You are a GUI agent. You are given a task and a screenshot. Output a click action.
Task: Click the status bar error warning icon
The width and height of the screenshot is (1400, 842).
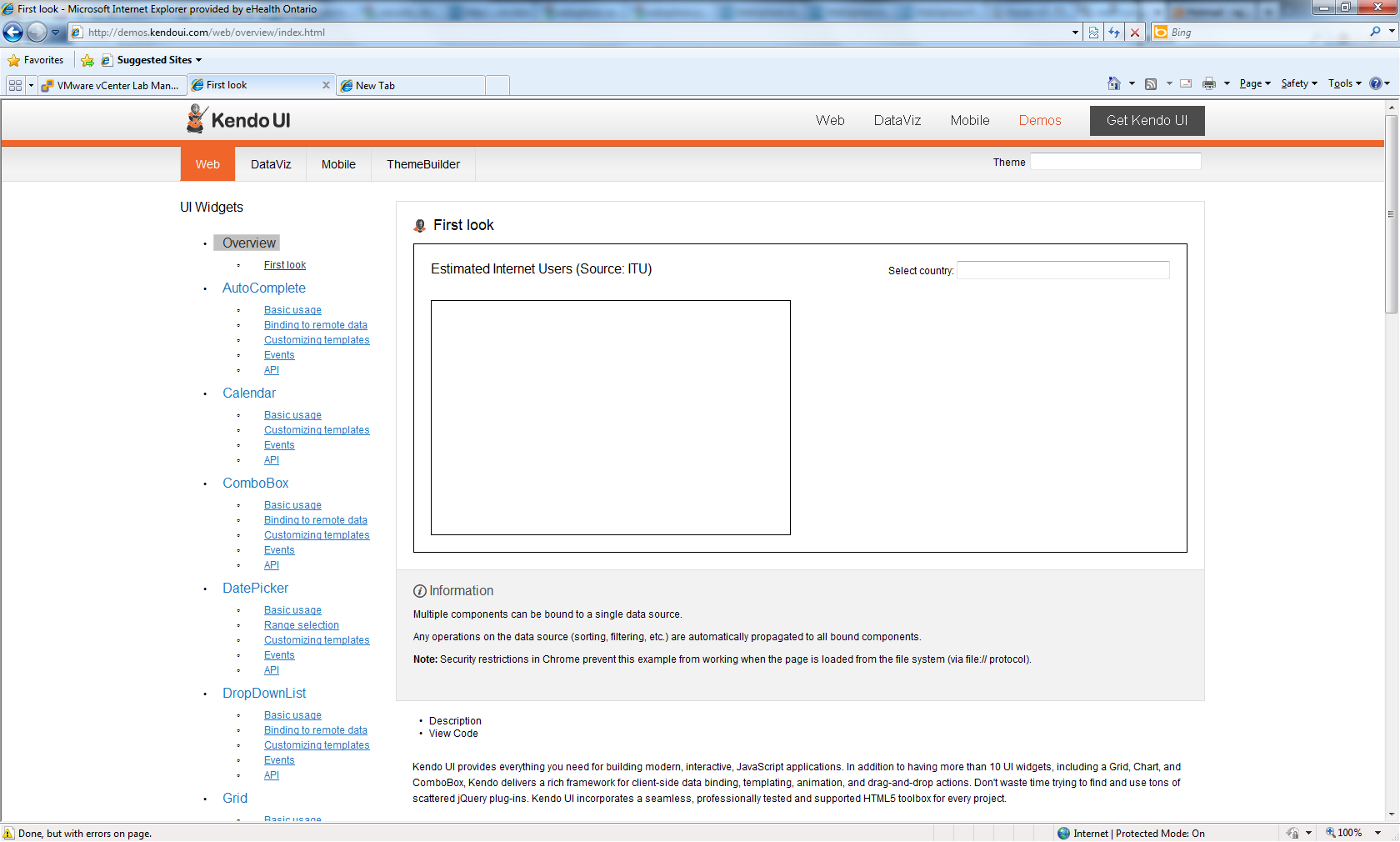point(9,833)
